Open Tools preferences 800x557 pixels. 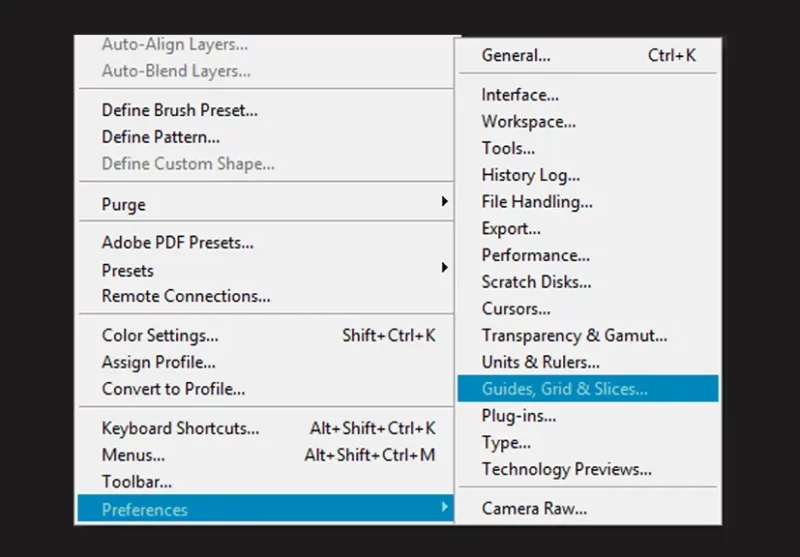pos(588,148)
